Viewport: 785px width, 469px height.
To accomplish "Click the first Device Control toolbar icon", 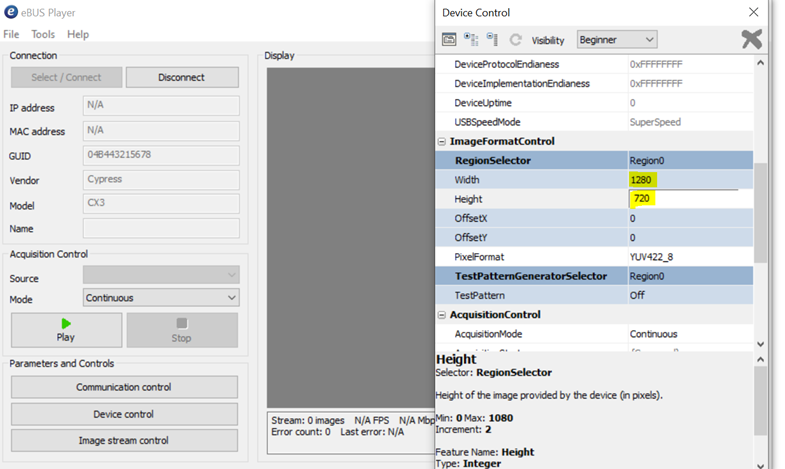I will [450, 40].
